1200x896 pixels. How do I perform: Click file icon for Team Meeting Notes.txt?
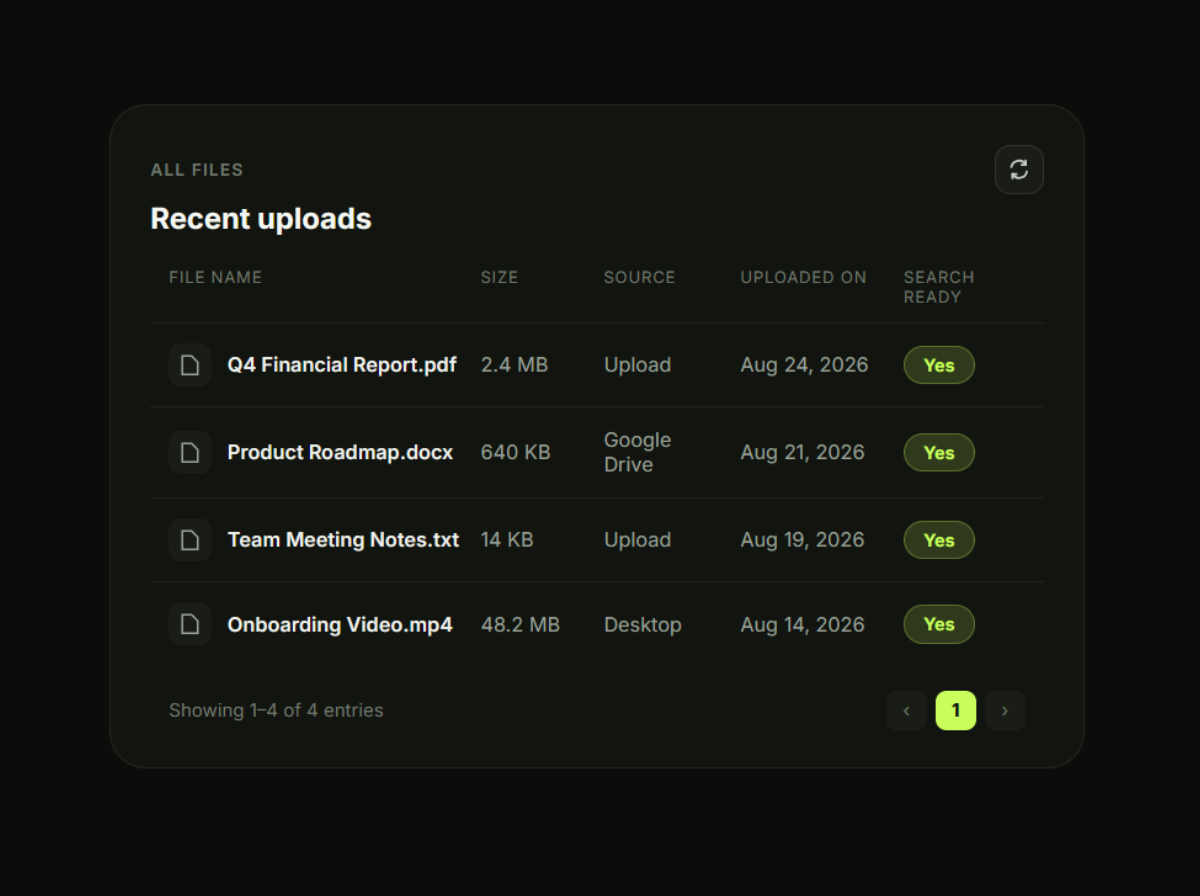(190, 540)
